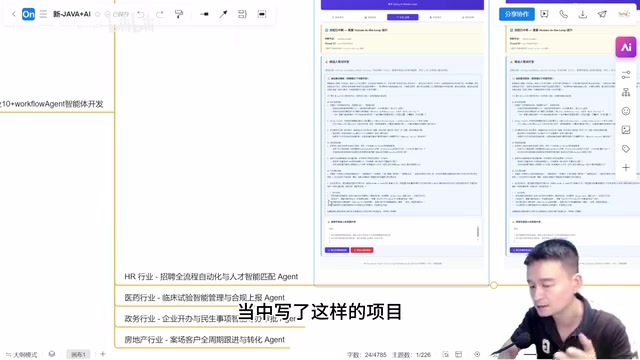Go back with the left chevron arrow
The width and height of the screenshot is (640, 360).
(13, 14)
